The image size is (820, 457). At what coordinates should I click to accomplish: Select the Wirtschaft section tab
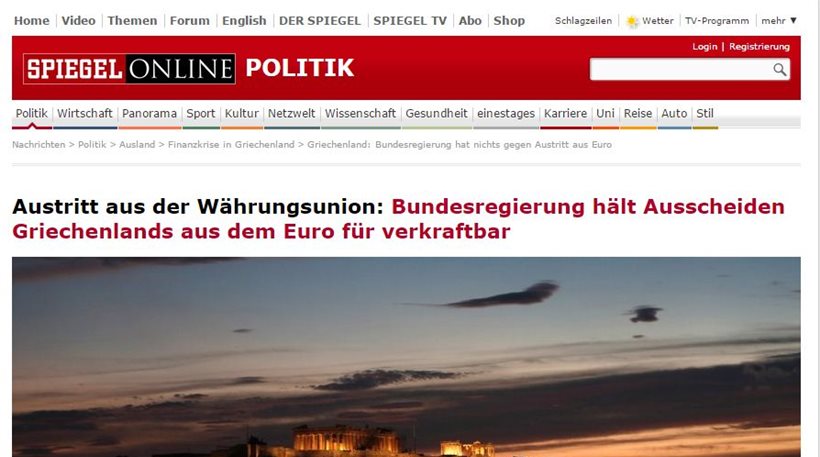[x=85, y=113]
